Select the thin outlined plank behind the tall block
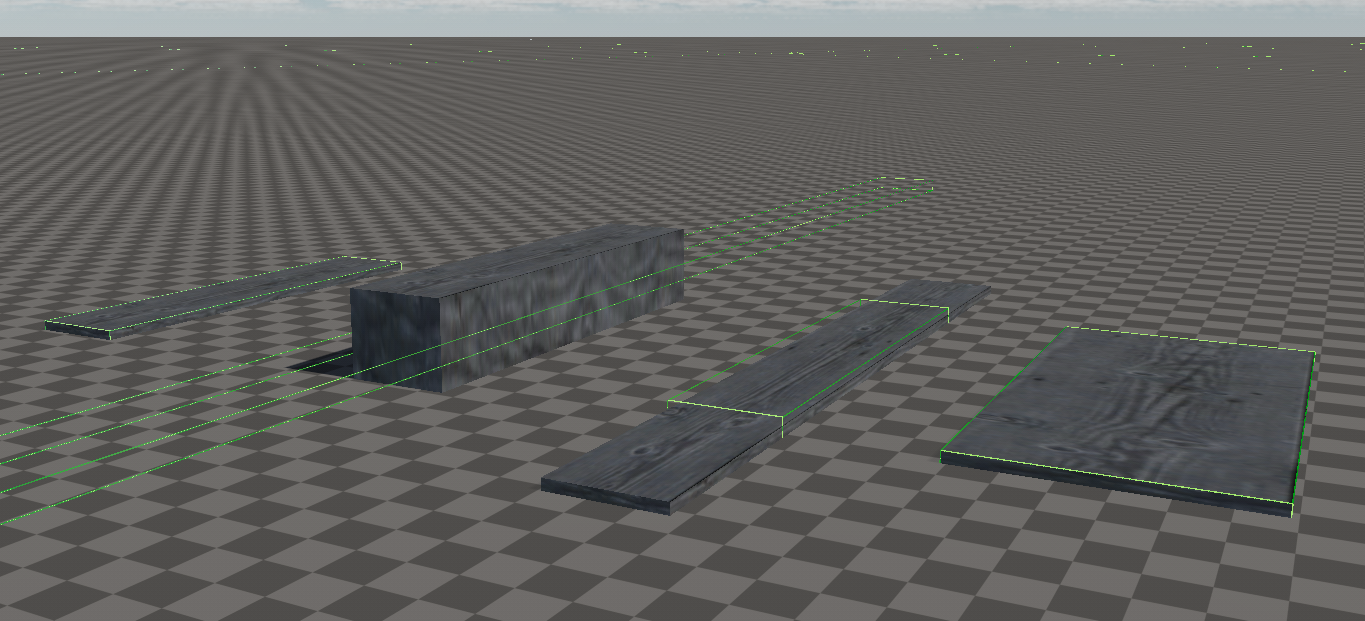The image size is (1365, 621). [x=223, y=297]
